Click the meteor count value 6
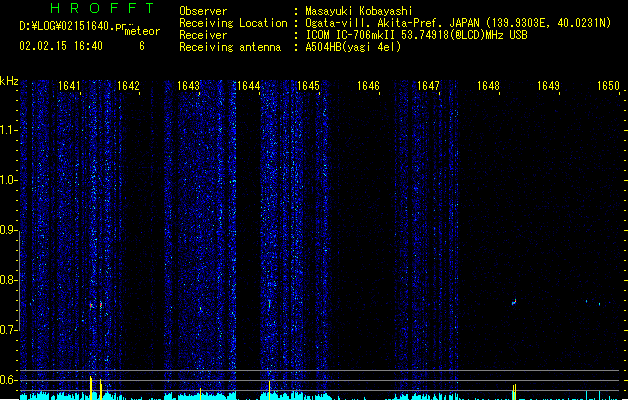This screenshot has width=629, height=400. coord(142,46)
